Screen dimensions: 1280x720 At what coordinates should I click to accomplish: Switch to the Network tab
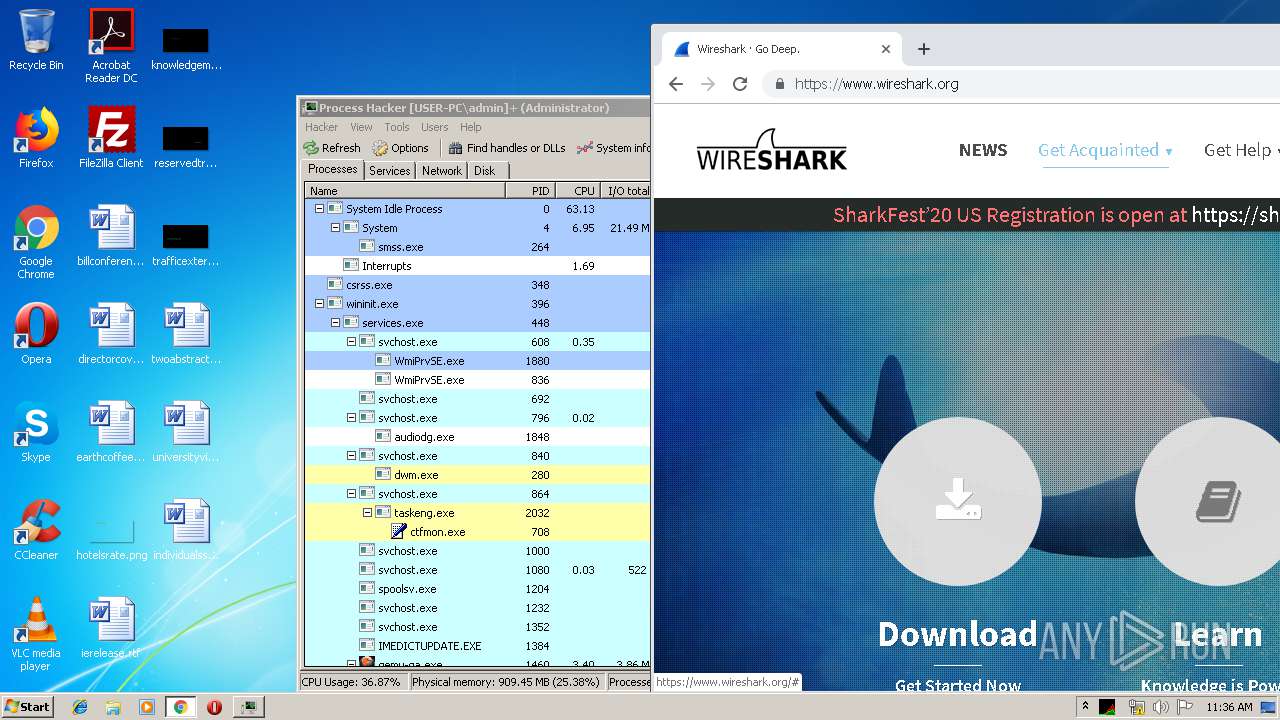pyautogui.click(x=442, y=171)
